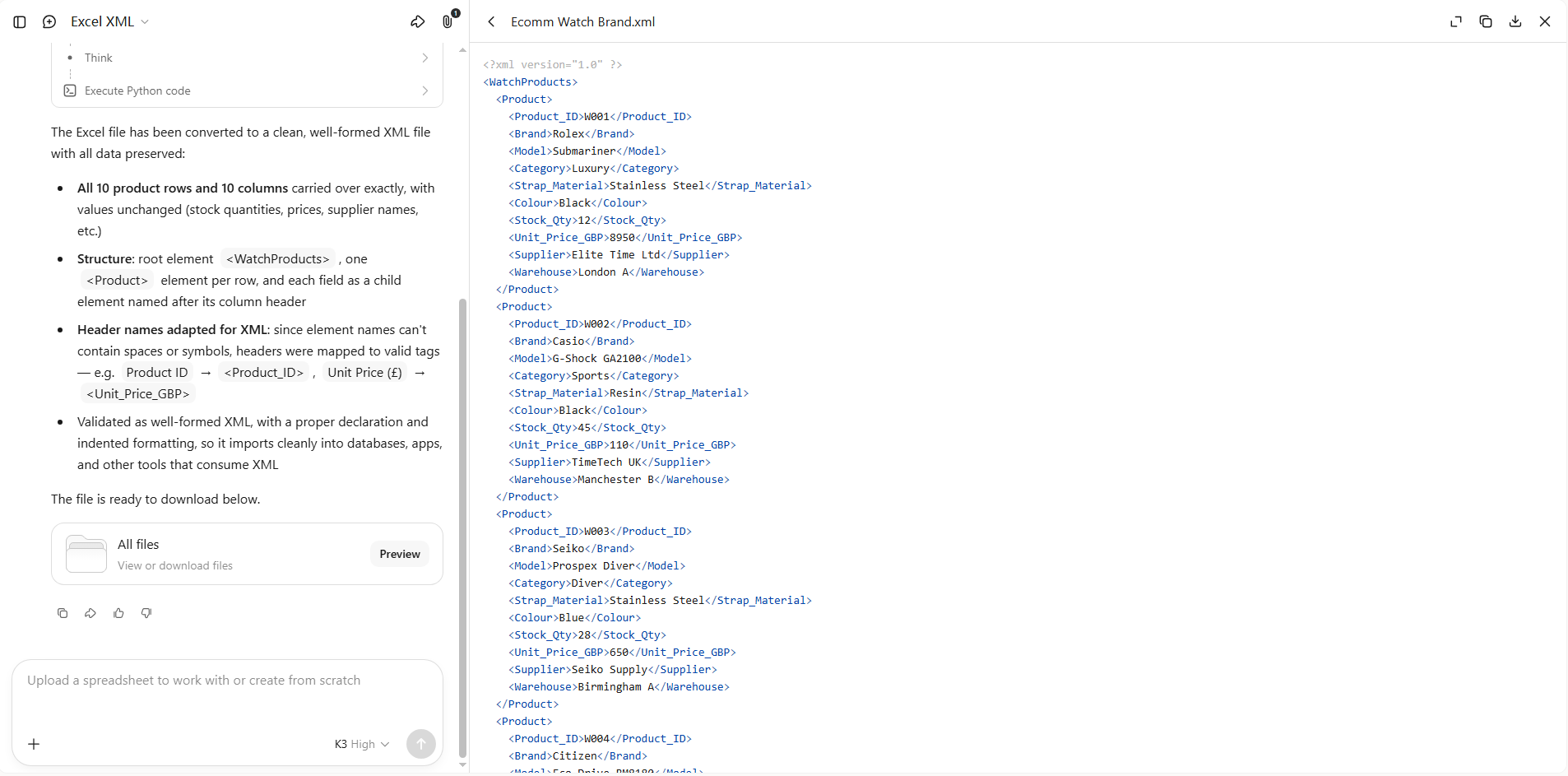Open the attachments paperclip icon with badge
The height and width of the screenshot is (776, 1568).
(448, 21)
